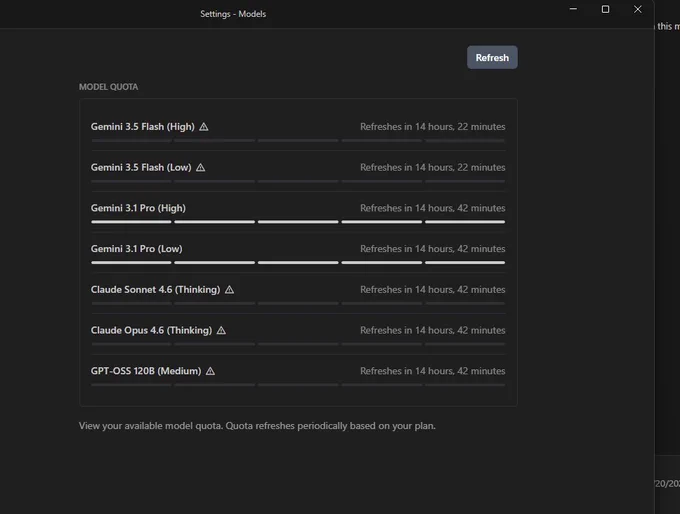The height and width of the screenshot is (514, 680).
Task: Maximize the Settings - Models window
Action: click(605, 9)
